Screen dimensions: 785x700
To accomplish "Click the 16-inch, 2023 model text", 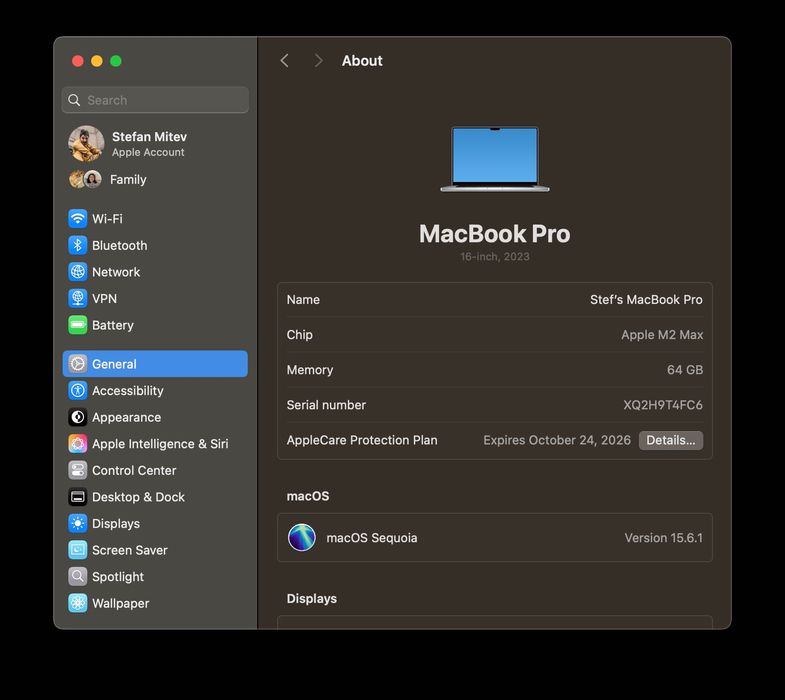I will [x=495, y=256].
